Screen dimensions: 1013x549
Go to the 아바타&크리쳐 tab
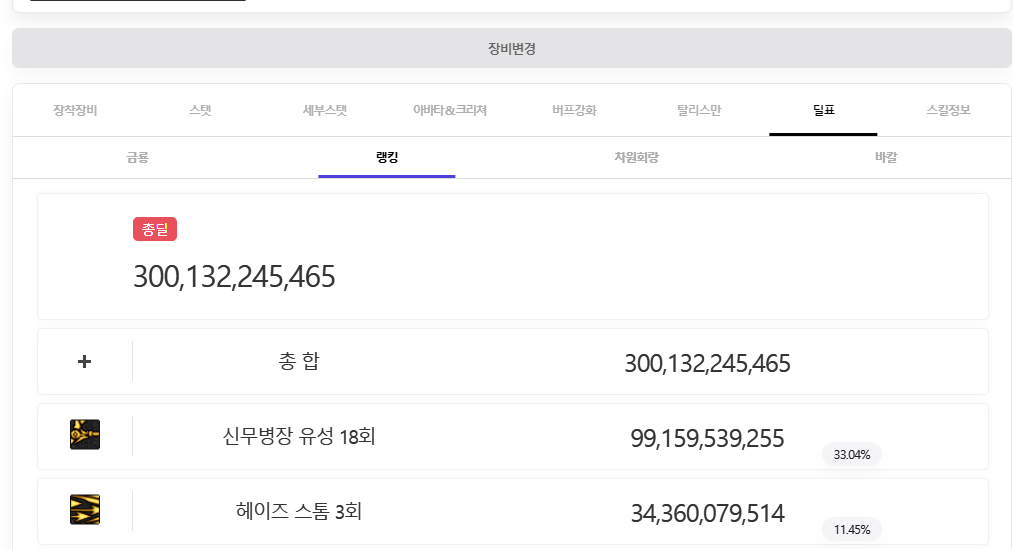tap(450, 110)
